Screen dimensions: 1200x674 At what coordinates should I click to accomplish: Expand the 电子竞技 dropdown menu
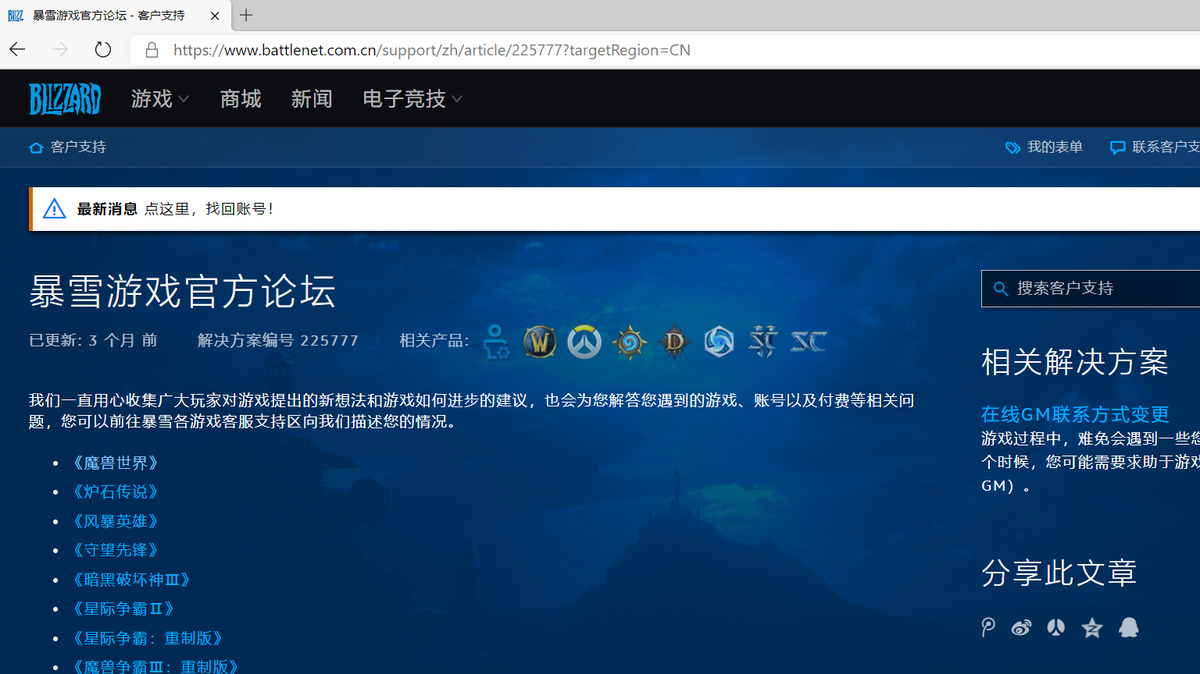pos(413,99)
